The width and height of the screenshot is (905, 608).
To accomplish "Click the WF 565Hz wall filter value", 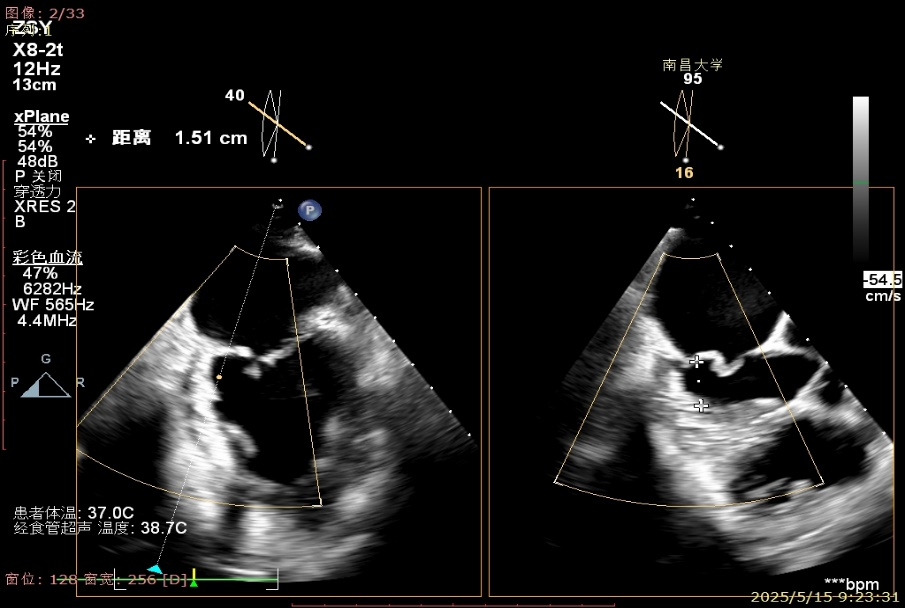I will 53,304.
